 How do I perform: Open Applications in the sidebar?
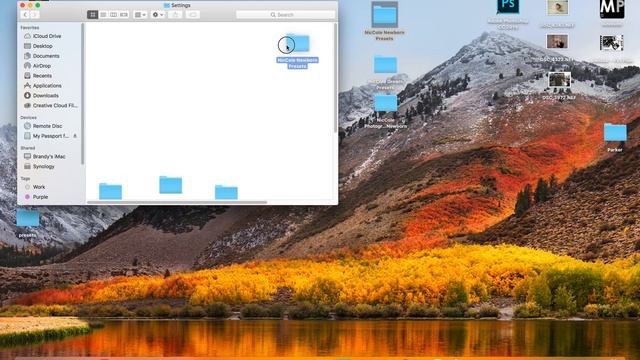tap(47, 86)
